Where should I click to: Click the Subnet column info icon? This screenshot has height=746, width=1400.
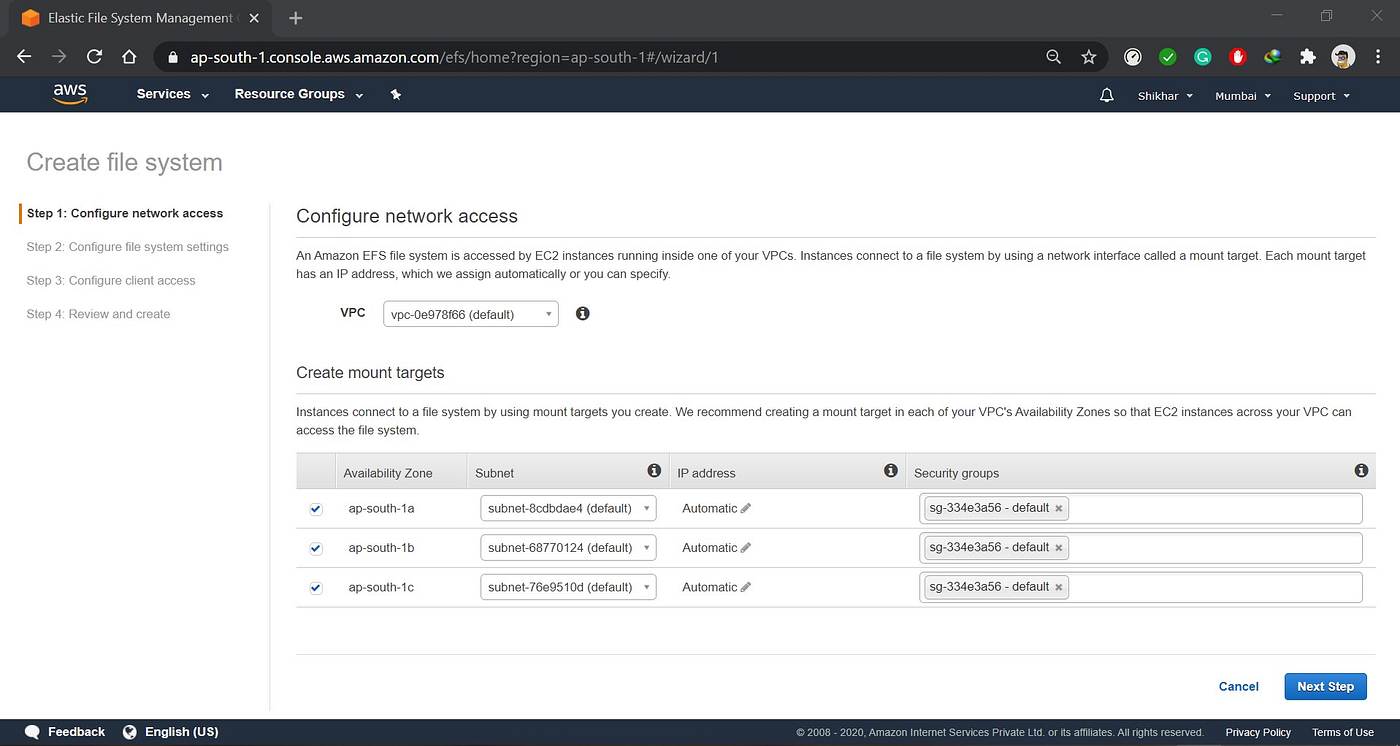click(x=654, y=469)
